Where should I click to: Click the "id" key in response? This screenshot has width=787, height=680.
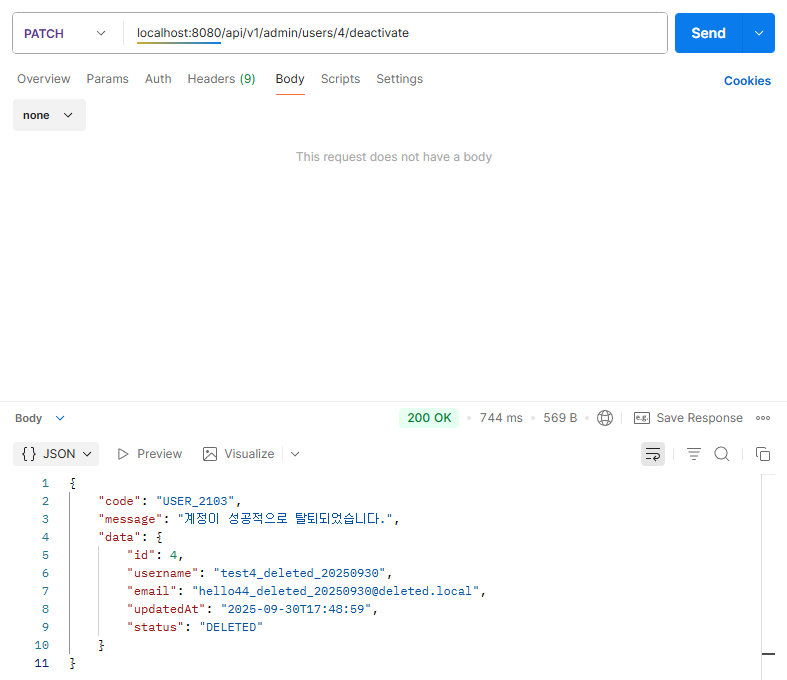coord(141,555)
